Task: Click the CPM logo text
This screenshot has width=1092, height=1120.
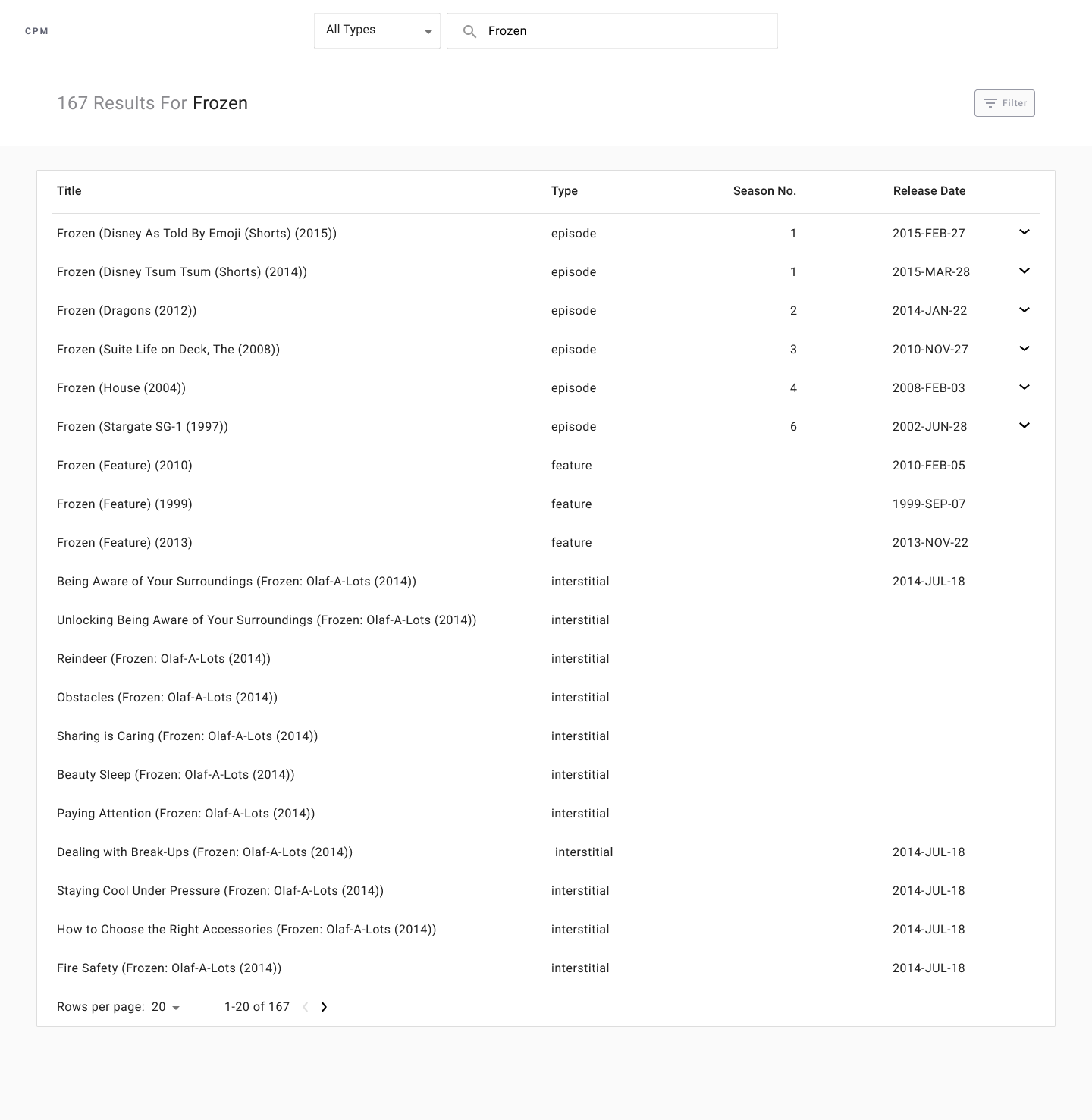Action: [36, 31]
